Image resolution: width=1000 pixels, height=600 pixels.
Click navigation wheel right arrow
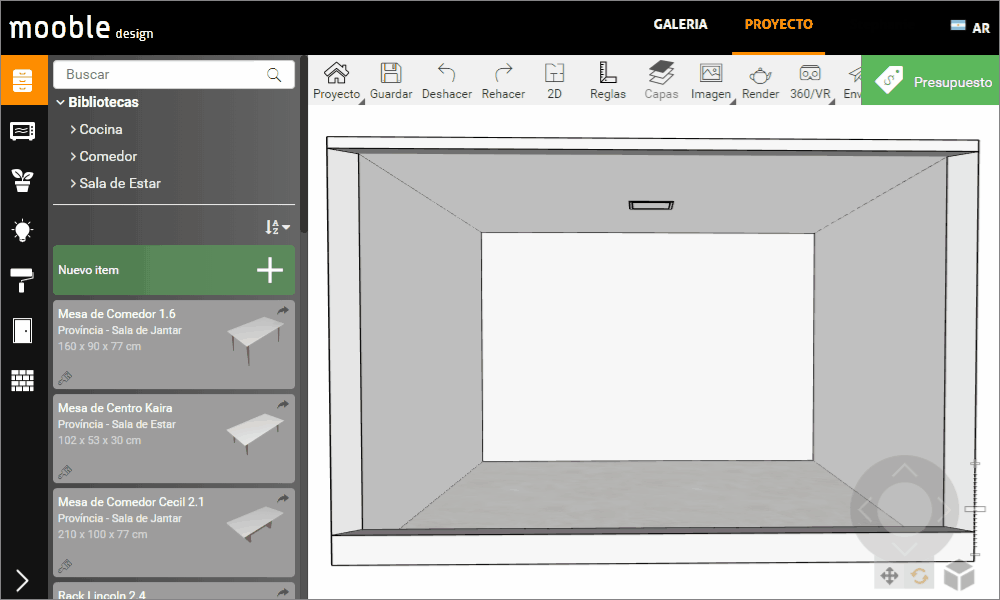(945, 510)
